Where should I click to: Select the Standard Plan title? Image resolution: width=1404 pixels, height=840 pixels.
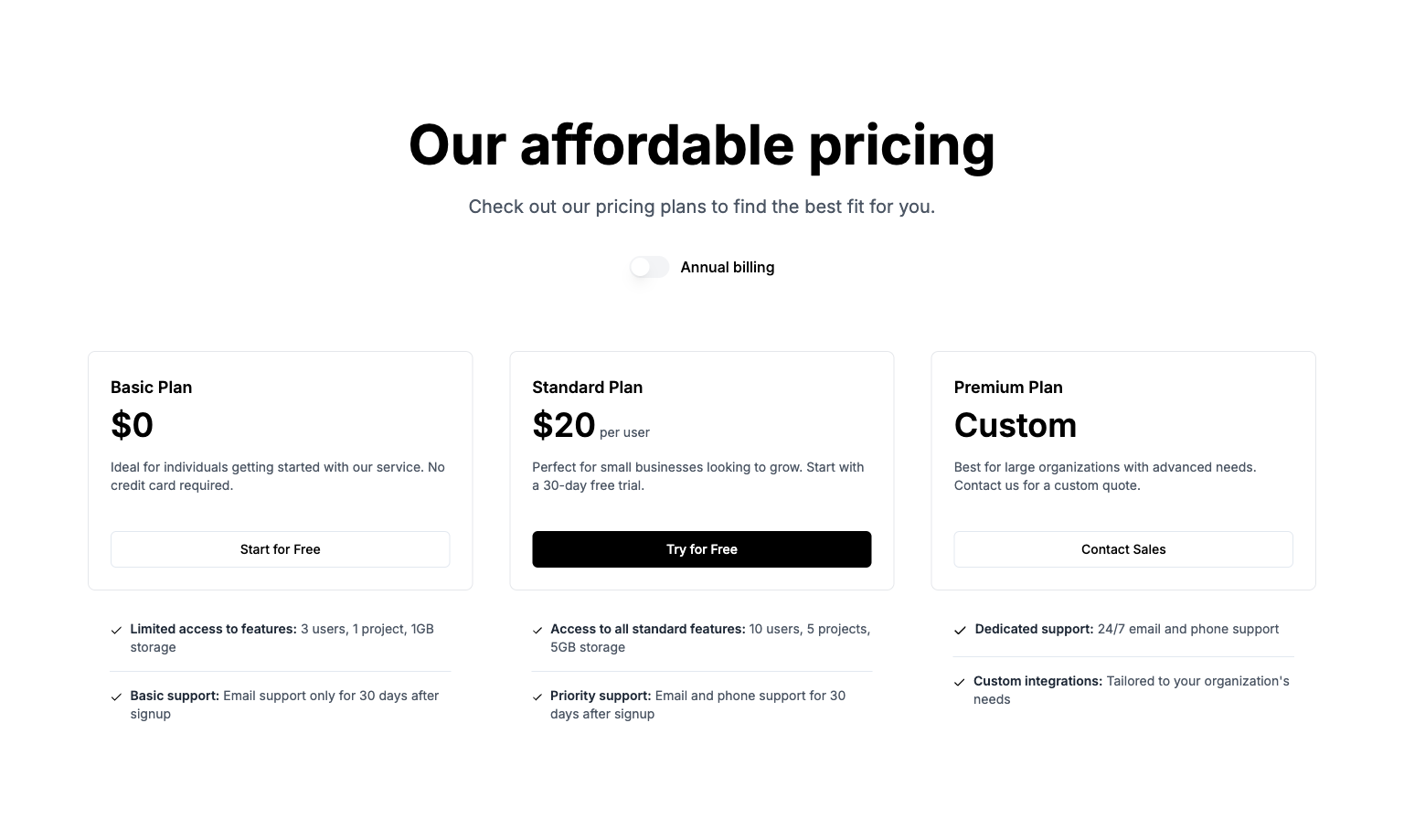coord(587,388)
